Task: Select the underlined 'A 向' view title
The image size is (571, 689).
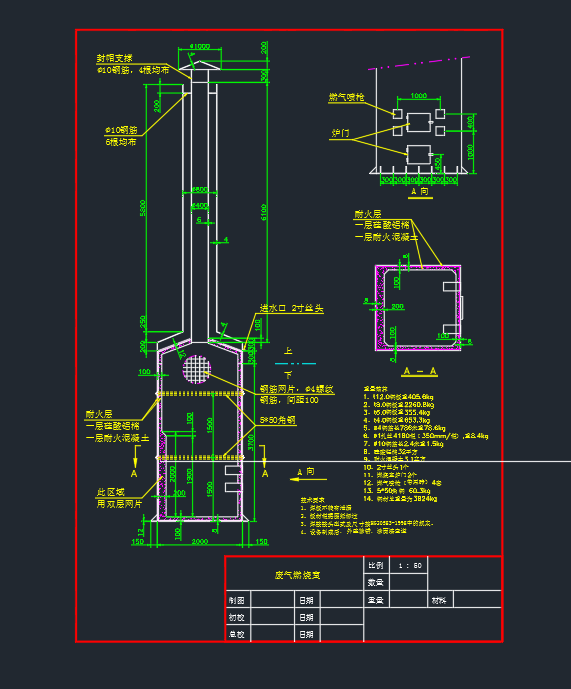Action: 420,192
